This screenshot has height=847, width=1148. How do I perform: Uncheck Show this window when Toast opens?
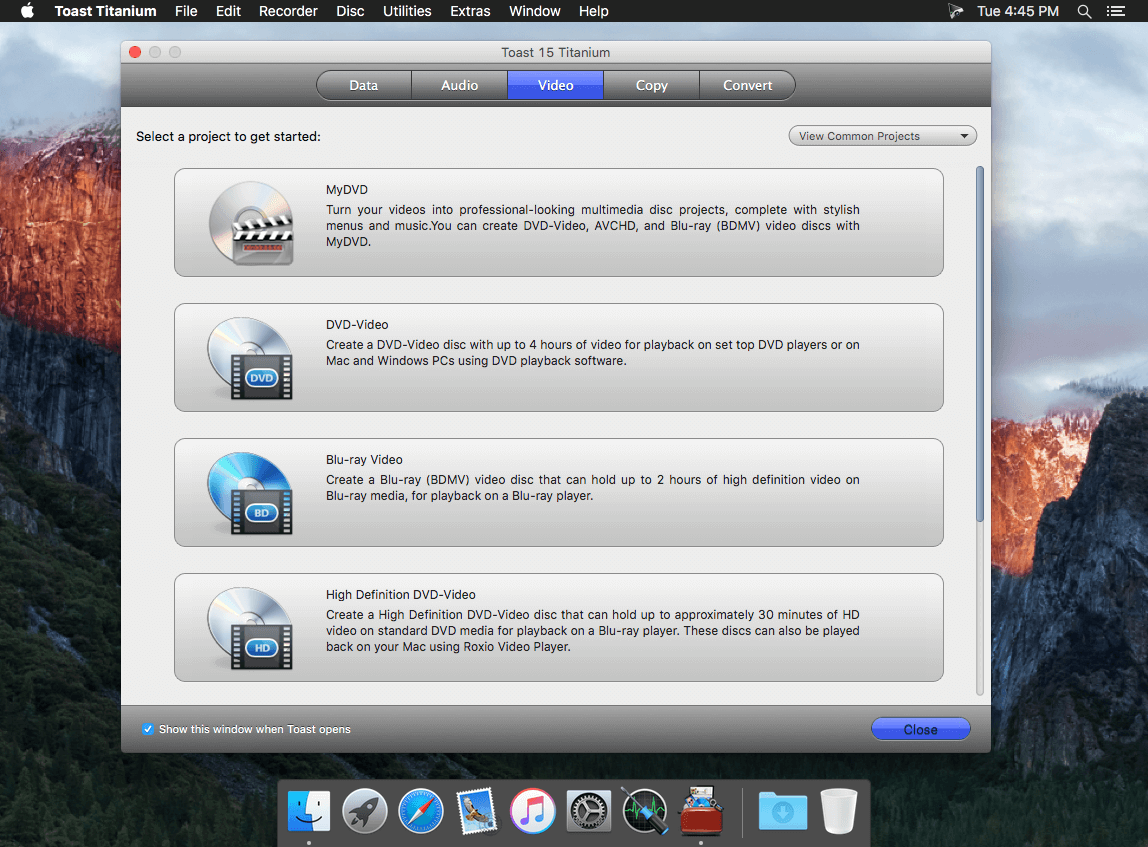148,729
